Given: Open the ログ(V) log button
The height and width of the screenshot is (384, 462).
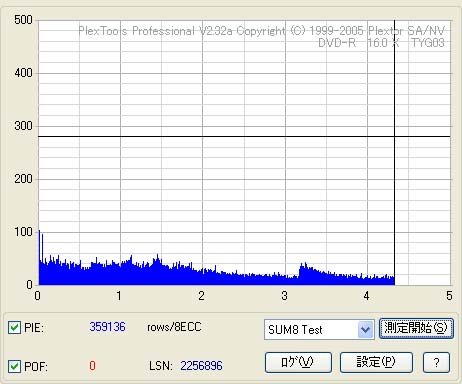Looking at the screenshot, I should click(298, 362).
